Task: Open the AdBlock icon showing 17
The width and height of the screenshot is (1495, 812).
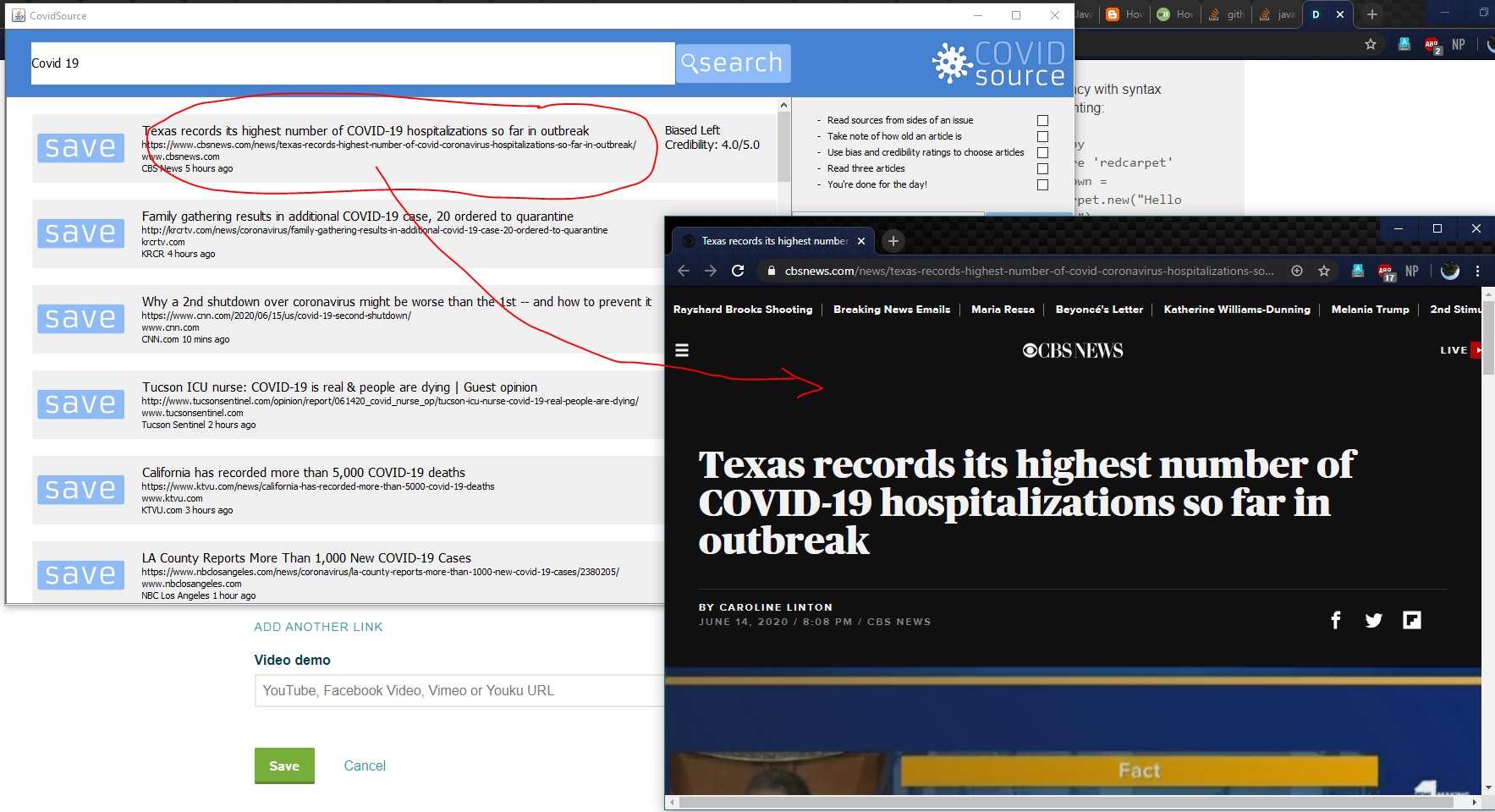Action: click(1386, 272)
